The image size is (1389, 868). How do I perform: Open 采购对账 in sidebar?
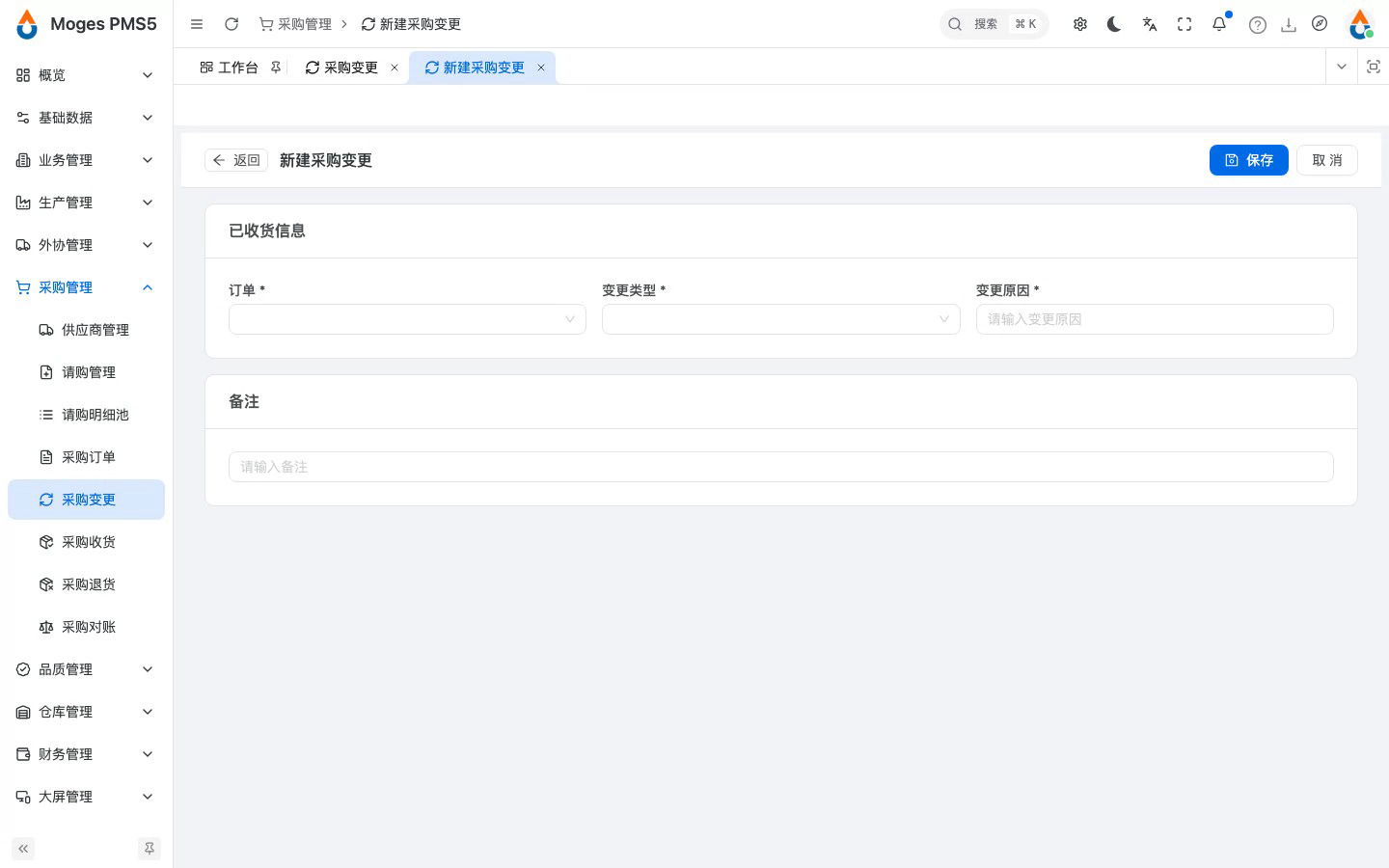(x=86, y=627)
